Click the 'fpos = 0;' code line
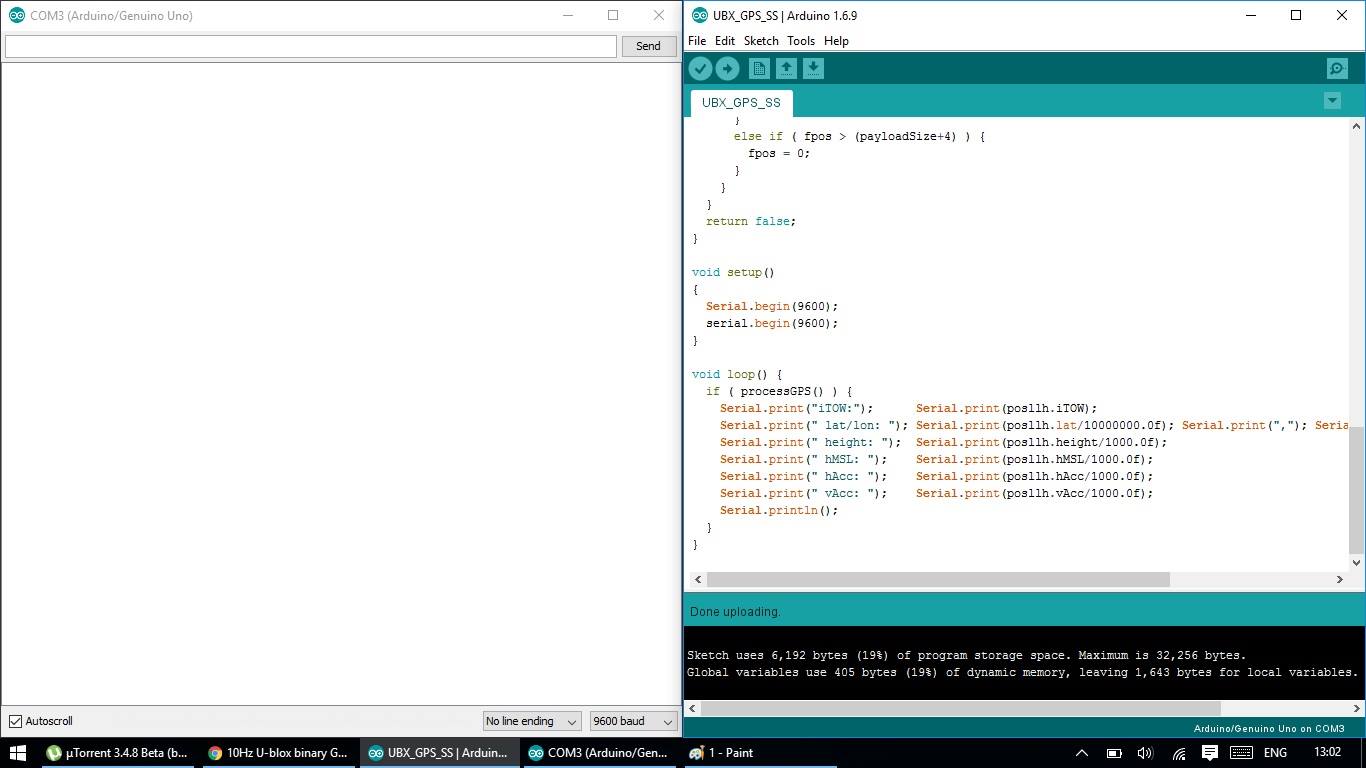1366x768 pixels. coord(779,153)
